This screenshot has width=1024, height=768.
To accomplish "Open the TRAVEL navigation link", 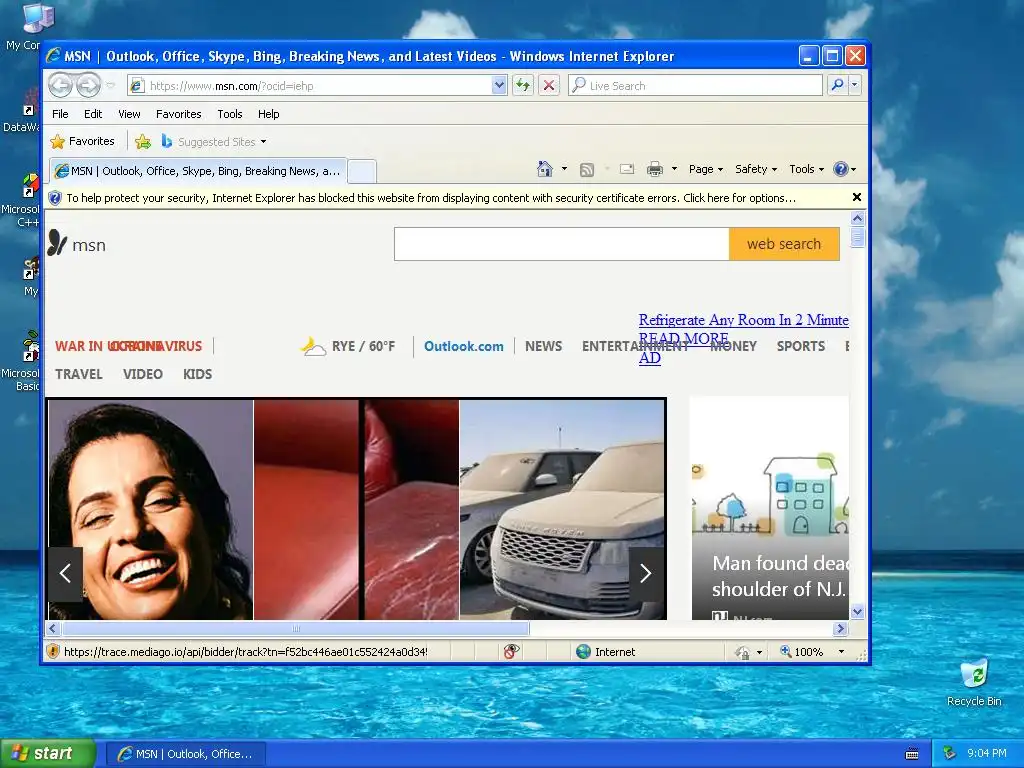I will tap(78, 374).
